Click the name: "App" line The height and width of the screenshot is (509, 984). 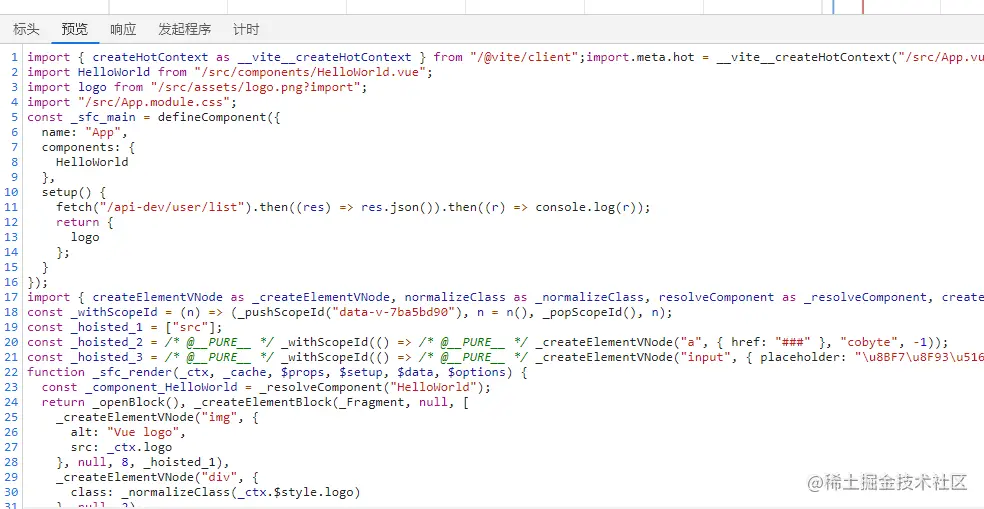(x=85, y=132)
